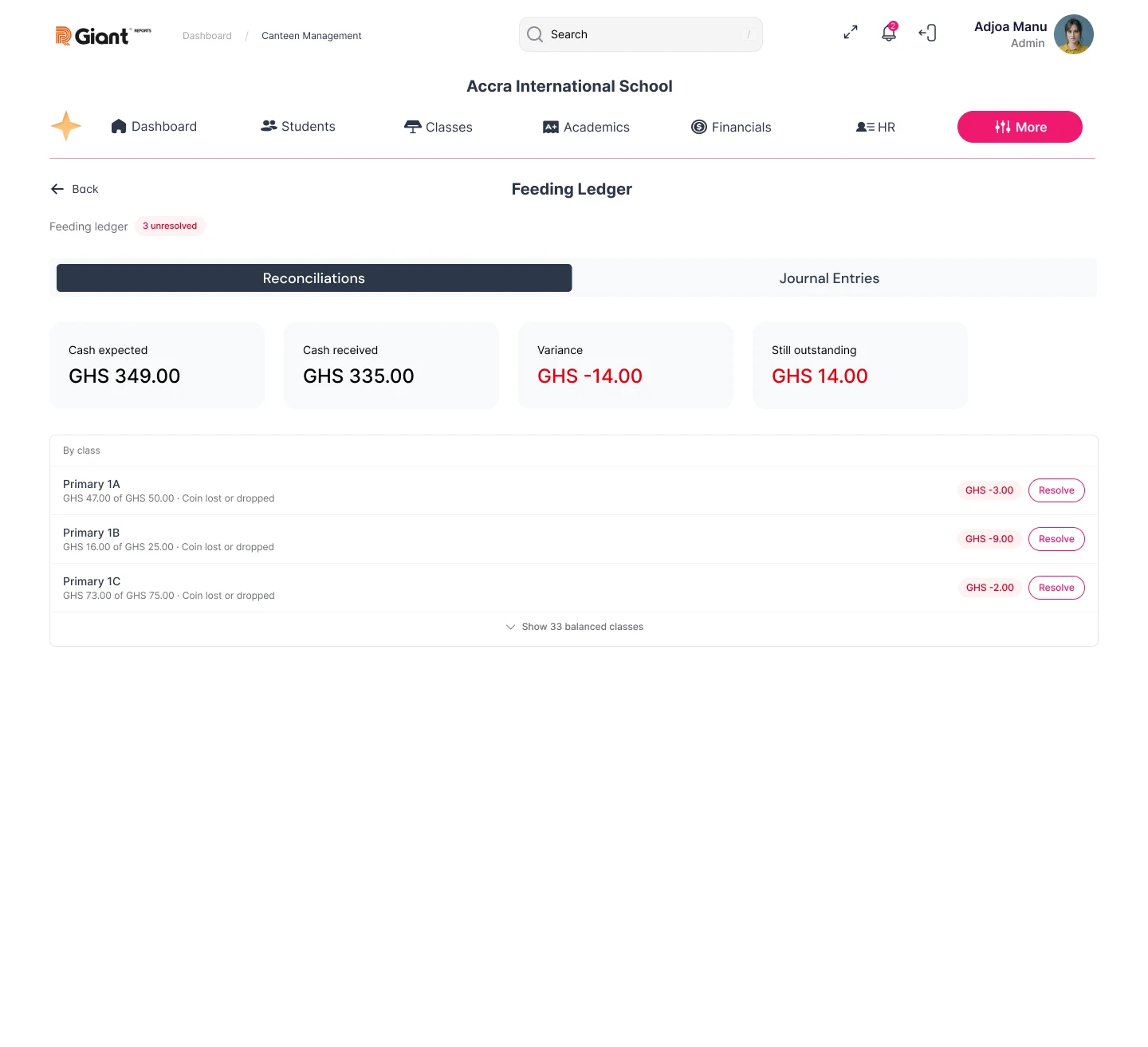1148x1047 pixels.
Task: Click the orange star sparkle icon
Action: 66,126
